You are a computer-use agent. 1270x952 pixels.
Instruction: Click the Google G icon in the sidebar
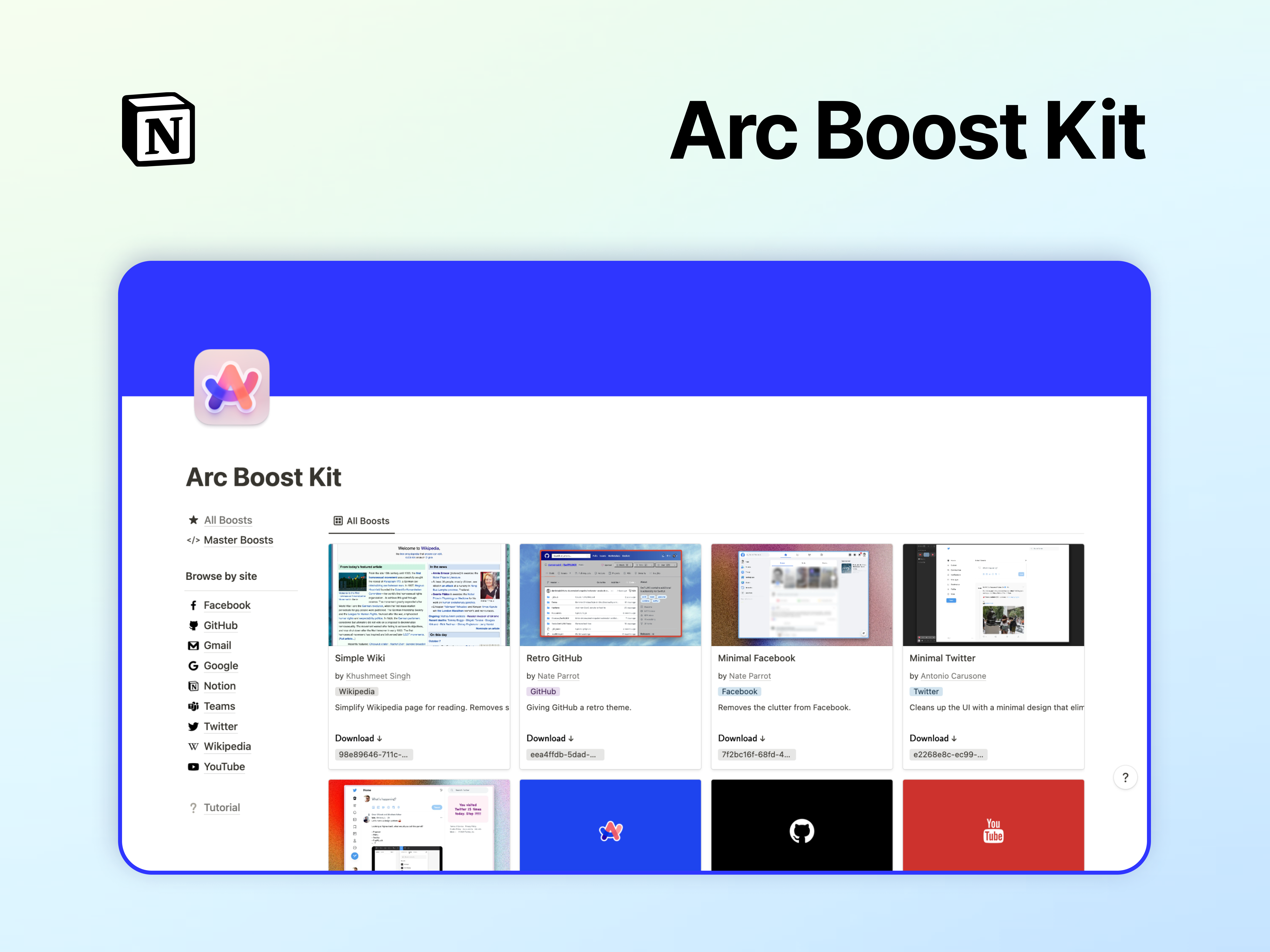click(193, 666)
